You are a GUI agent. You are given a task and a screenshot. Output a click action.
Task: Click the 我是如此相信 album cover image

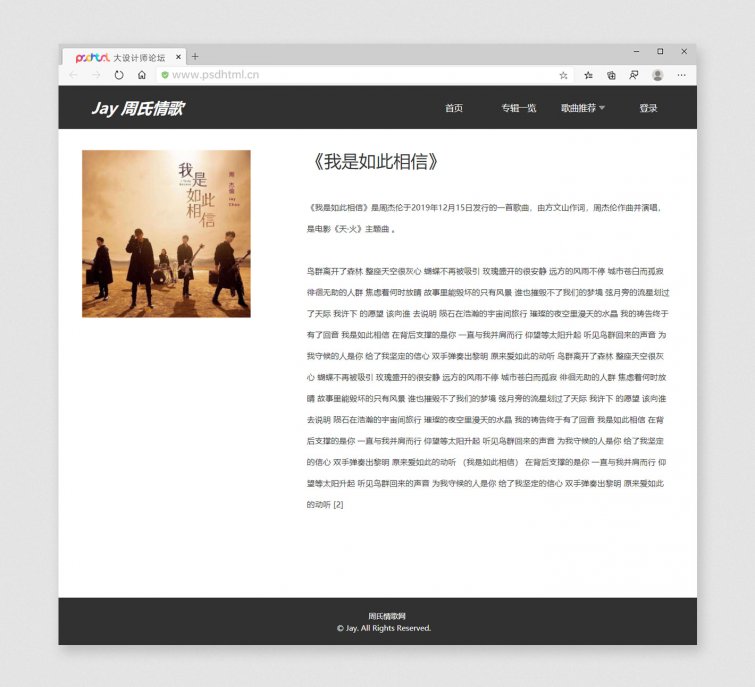pyautogui.click(x=166, y=234)
